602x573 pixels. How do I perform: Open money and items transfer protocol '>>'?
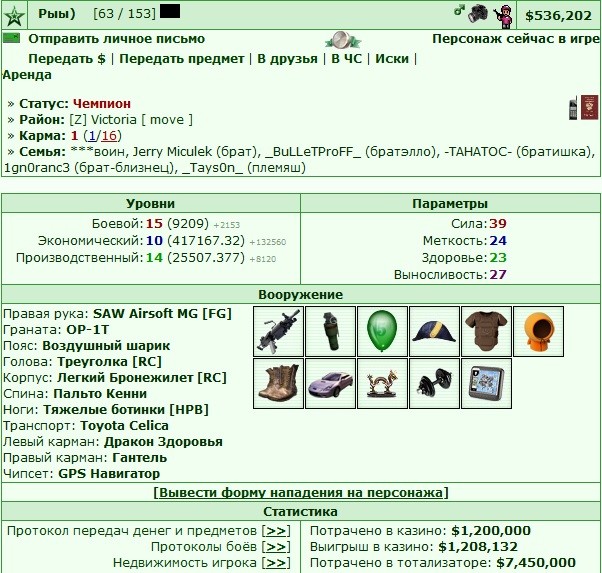point(276,531)
